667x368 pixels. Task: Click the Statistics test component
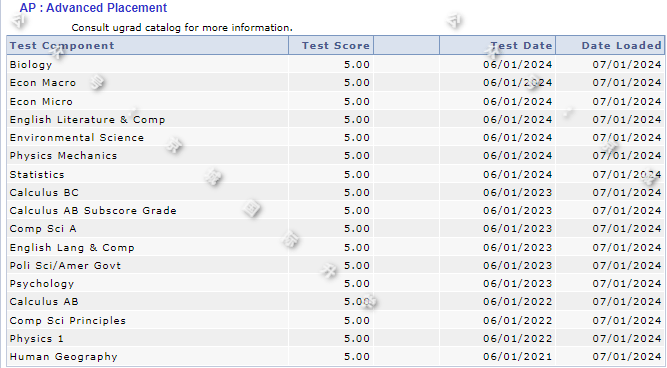pos(37,175)
